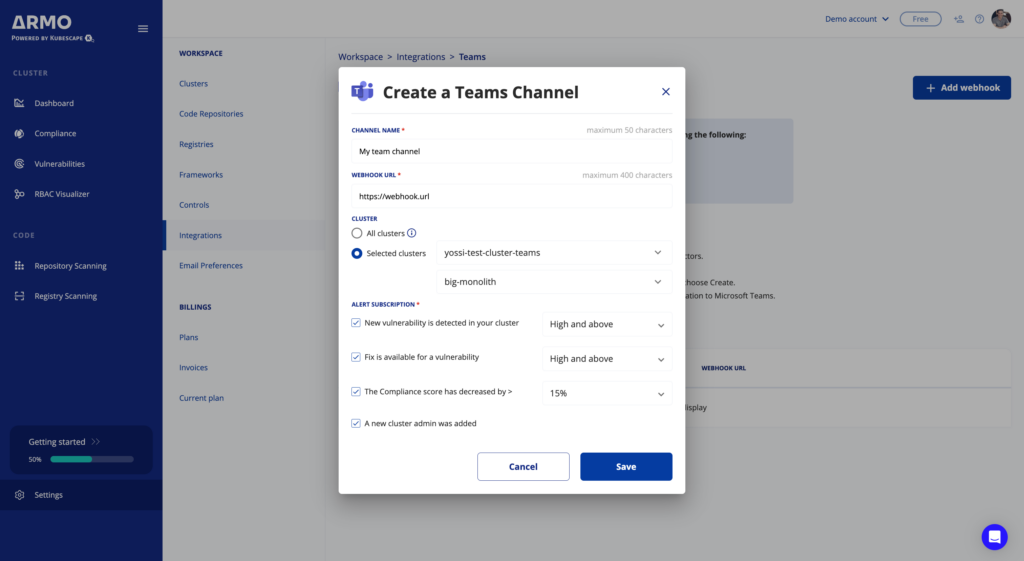
Task: Click the Repository Scanning grid icon
Action: pyautogui.click(x=20, y=266)
